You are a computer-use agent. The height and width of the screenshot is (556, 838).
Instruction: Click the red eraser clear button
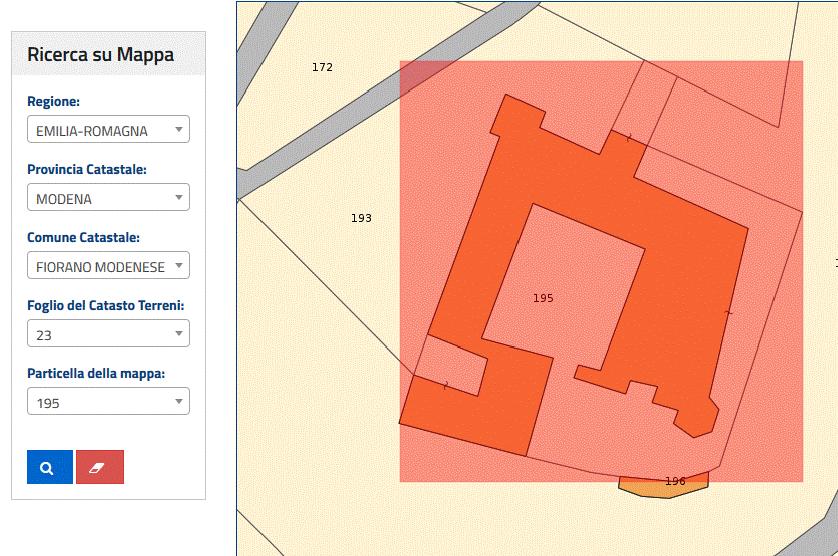tap(100, 467)
